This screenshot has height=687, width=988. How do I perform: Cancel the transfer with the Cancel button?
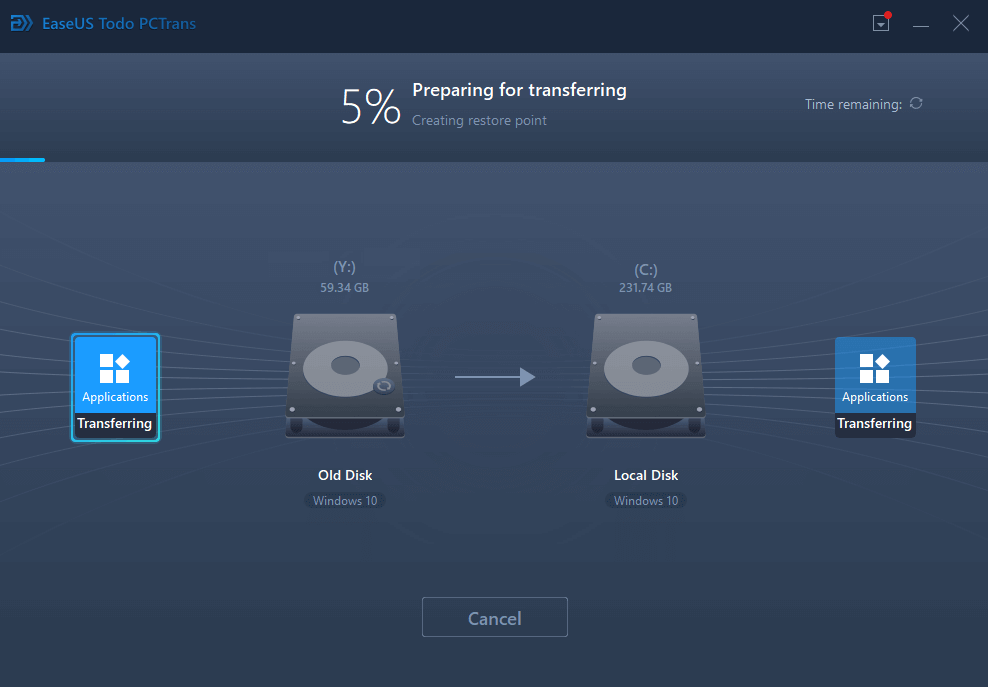click(495, 618)
